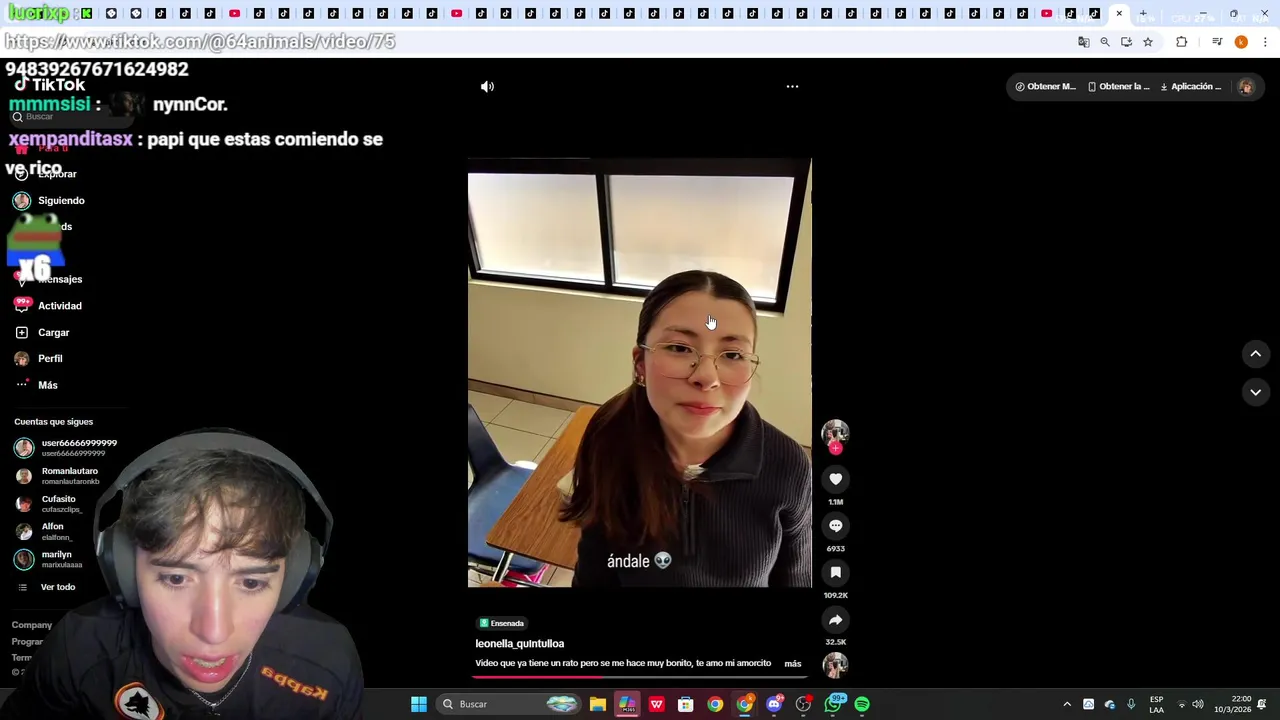
Task: Open the comments bubble showing 6933
Action: (835, 526)
